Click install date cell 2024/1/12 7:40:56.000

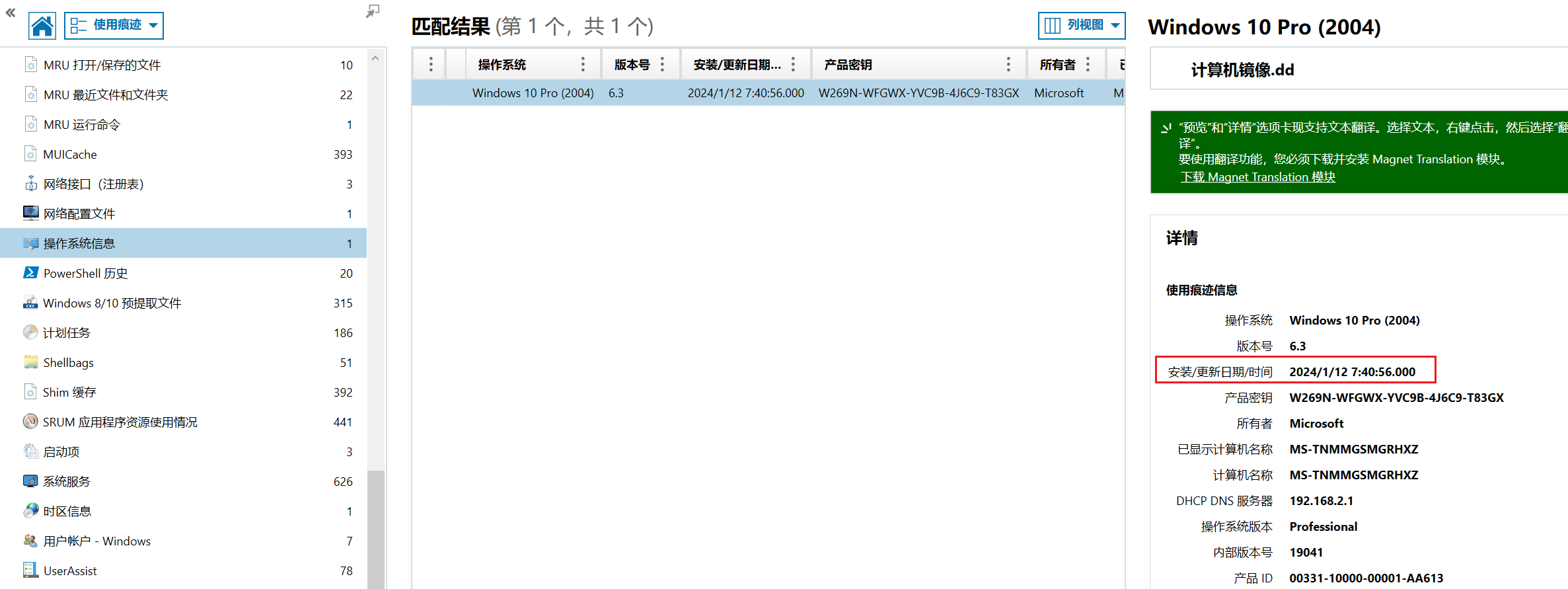tap(745, 93)
